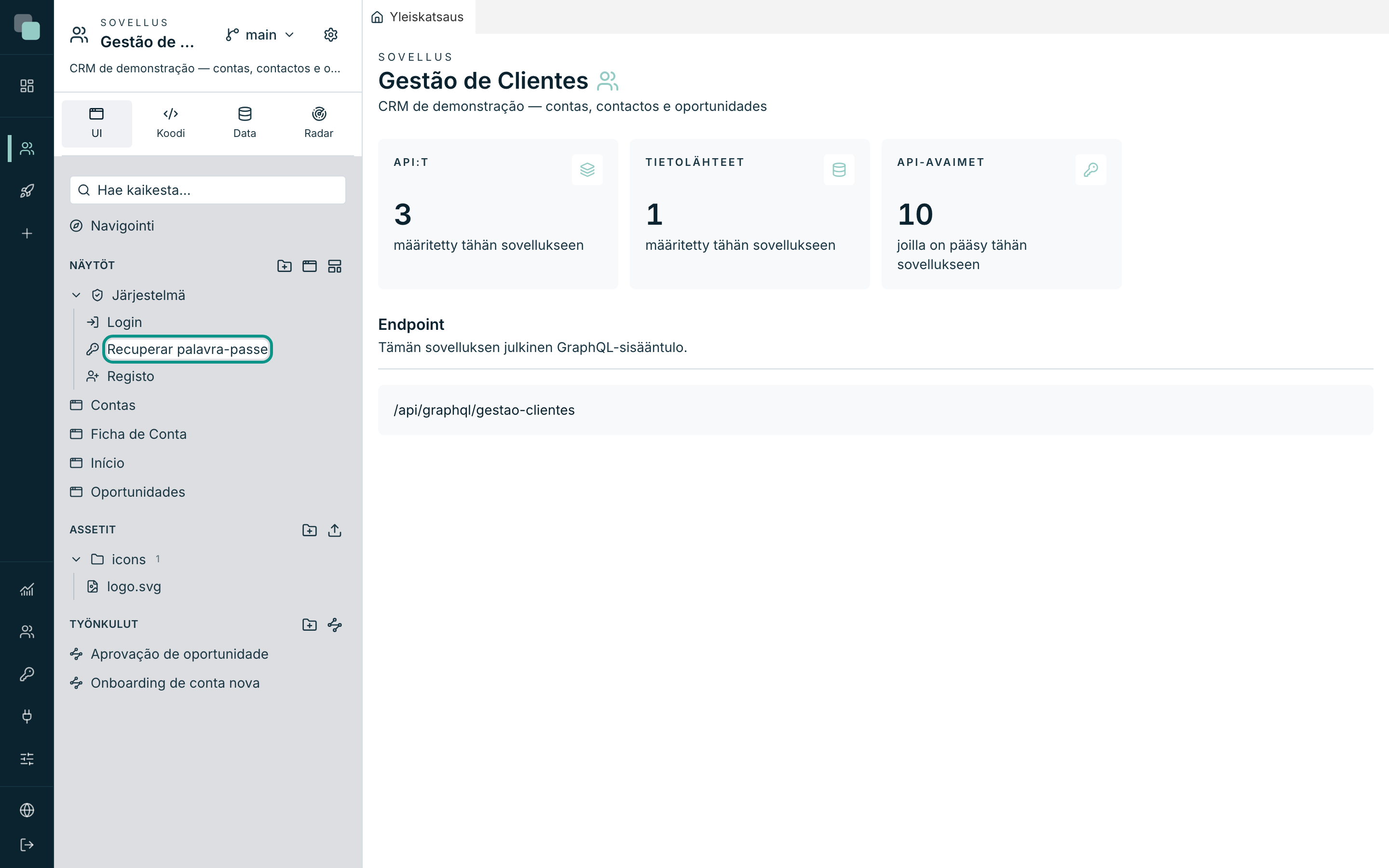Image resolution: width=1389 pixels, height=868 pixels.
Task: Open the key icon in left rail
Action: pyautogui.click(x=27, y=674)
